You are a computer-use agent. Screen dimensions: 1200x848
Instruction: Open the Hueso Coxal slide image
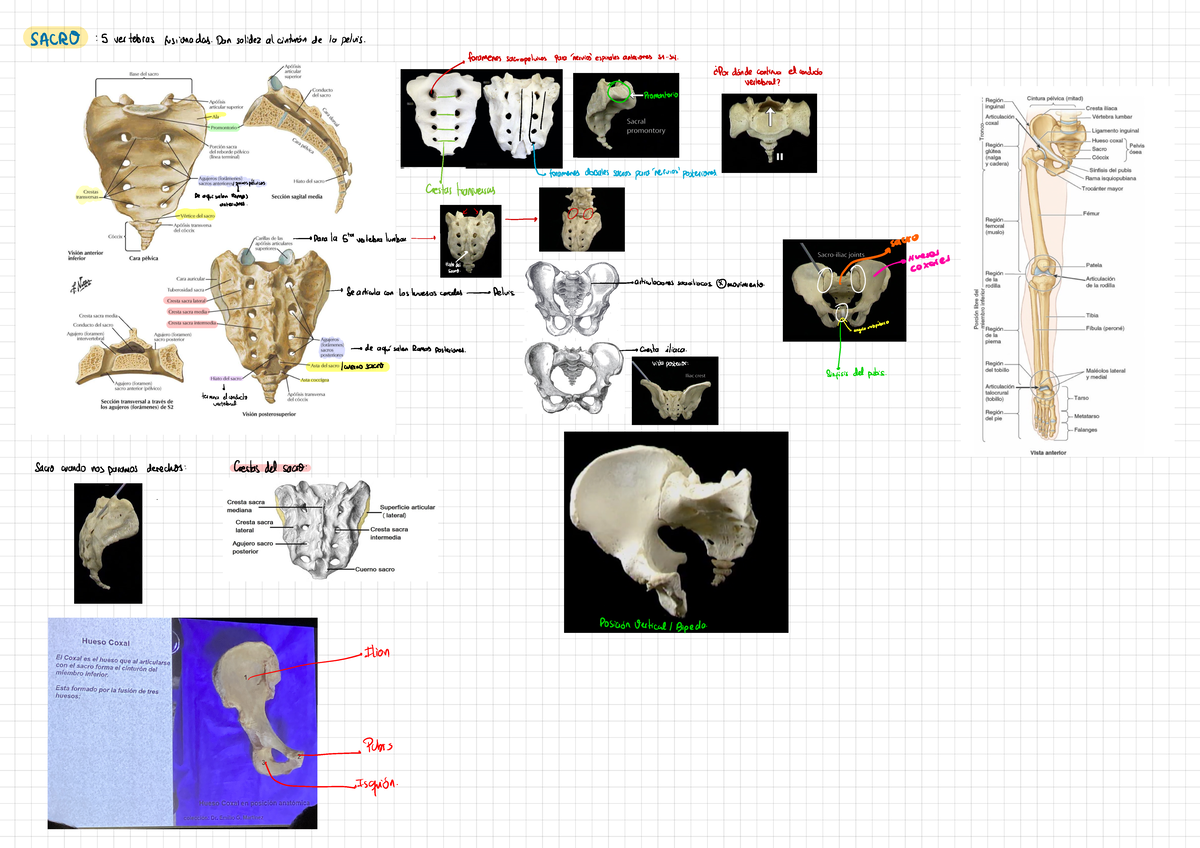(x=183, y=722)
